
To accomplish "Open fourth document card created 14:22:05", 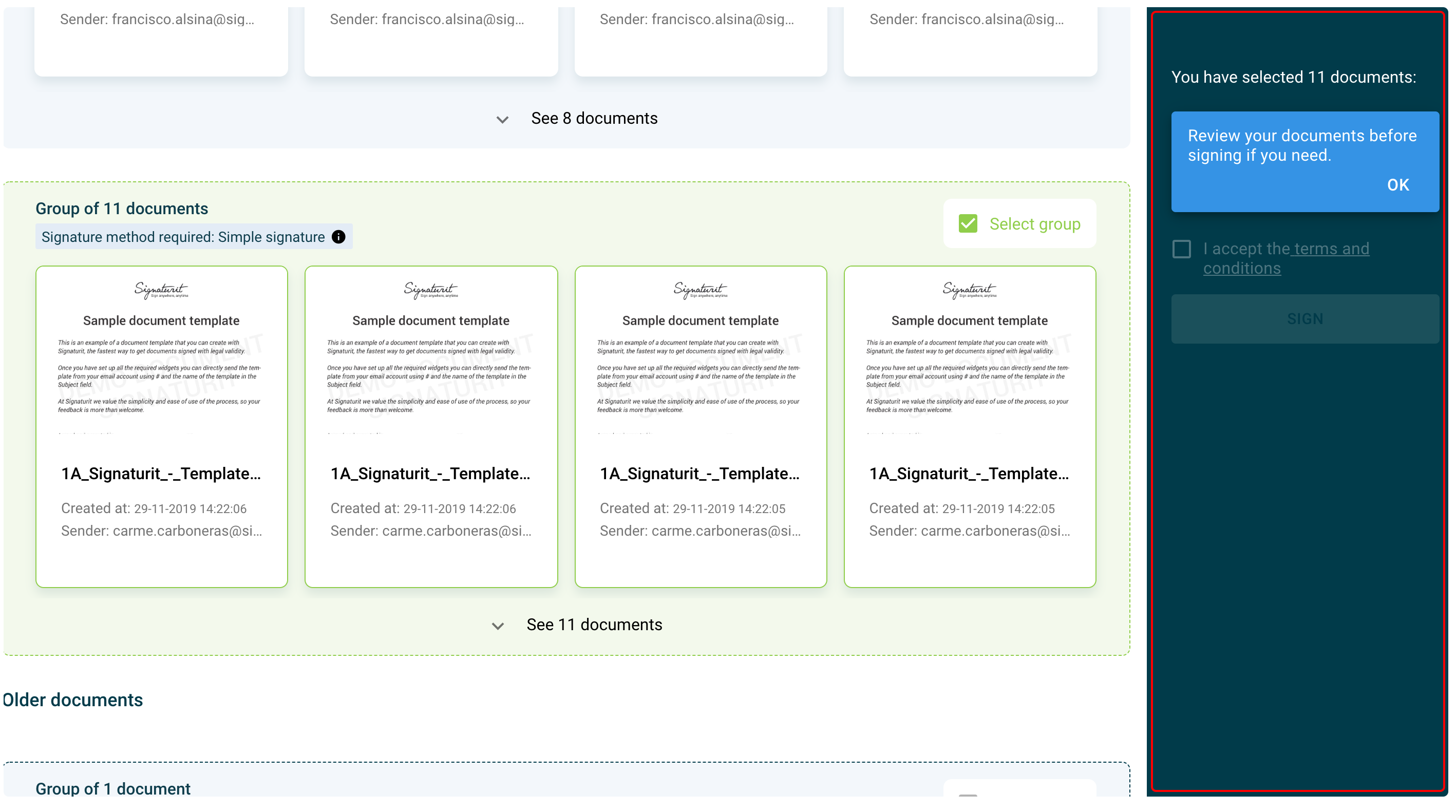I will point(969,427).
